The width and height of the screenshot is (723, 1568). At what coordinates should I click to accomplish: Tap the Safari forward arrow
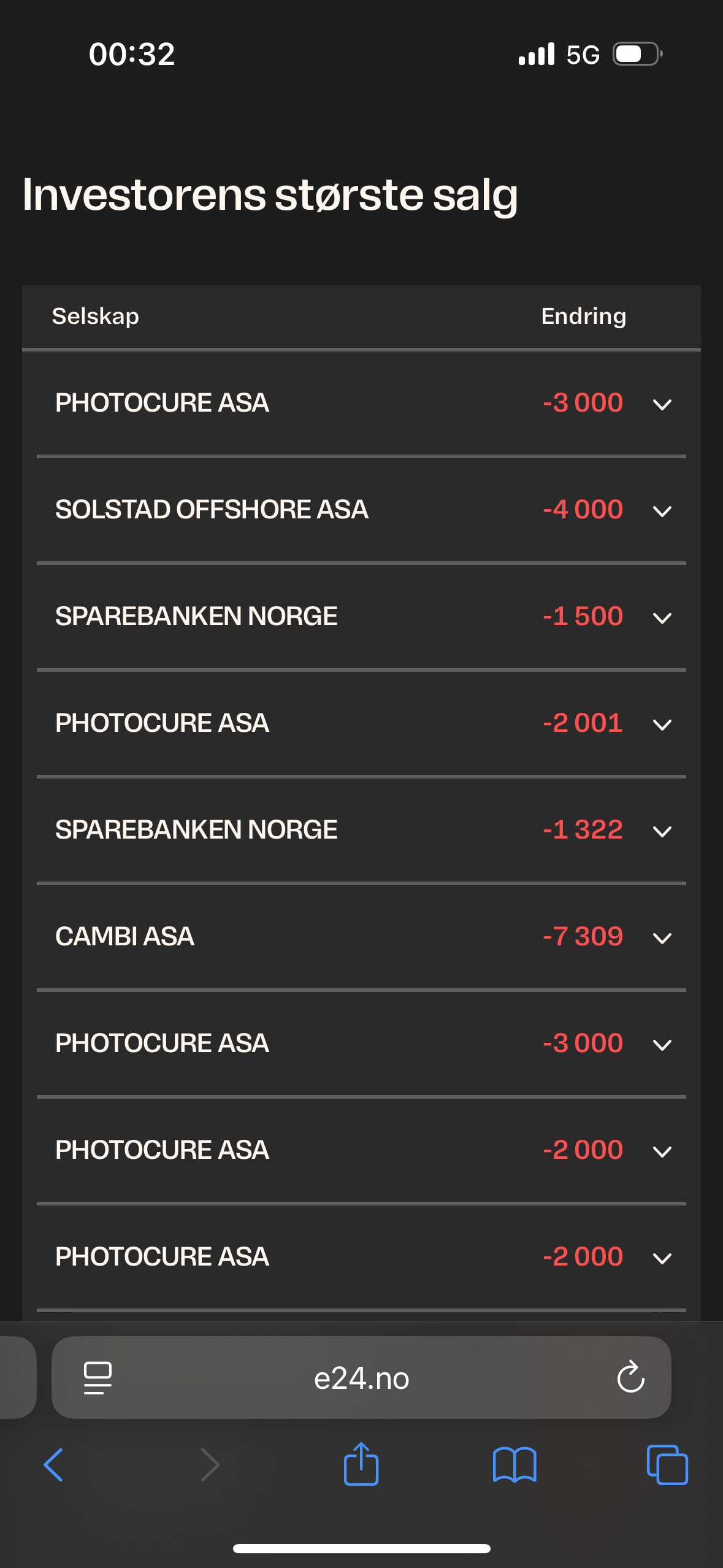210,1464
